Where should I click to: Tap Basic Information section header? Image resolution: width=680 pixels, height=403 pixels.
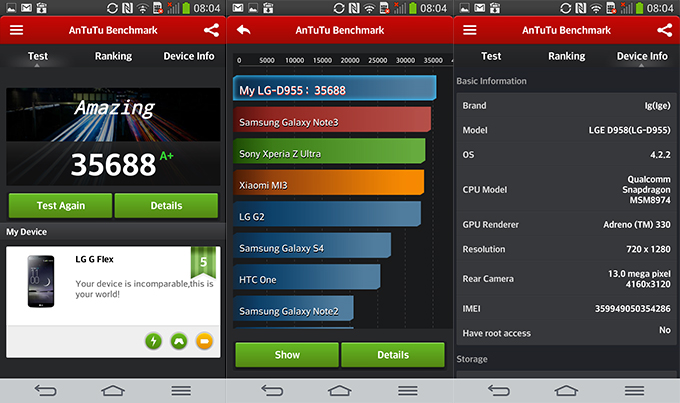pyautogui.click(x=491, y=81)
